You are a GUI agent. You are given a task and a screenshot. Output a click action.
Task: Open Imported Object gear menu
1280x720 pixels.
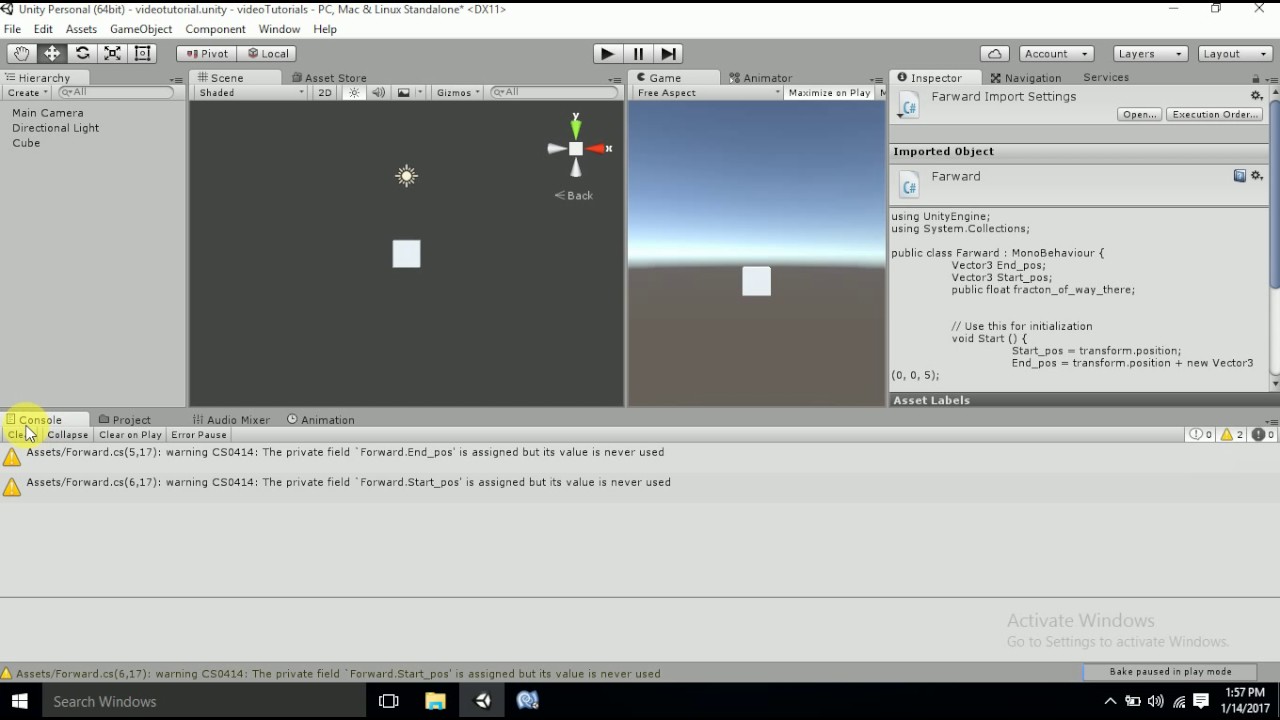point(1258,176)
